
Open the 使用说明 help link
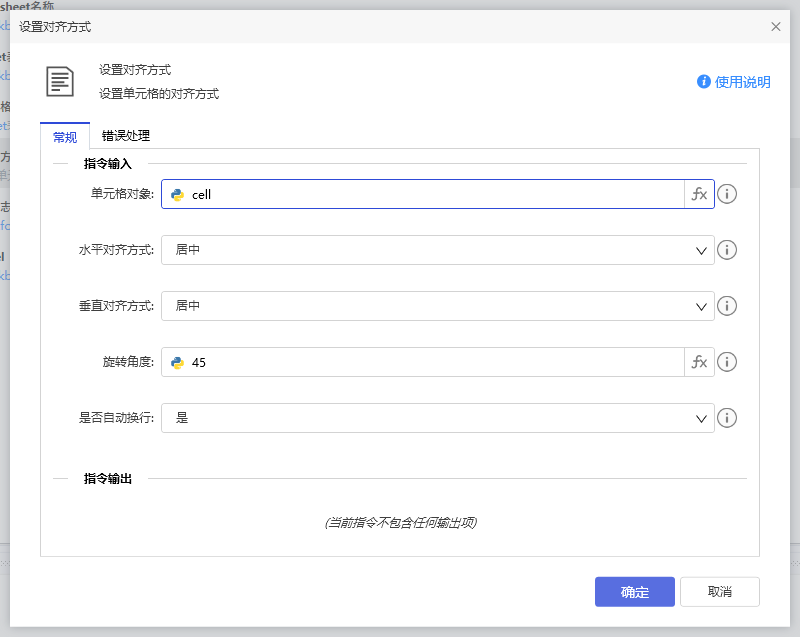734,82
